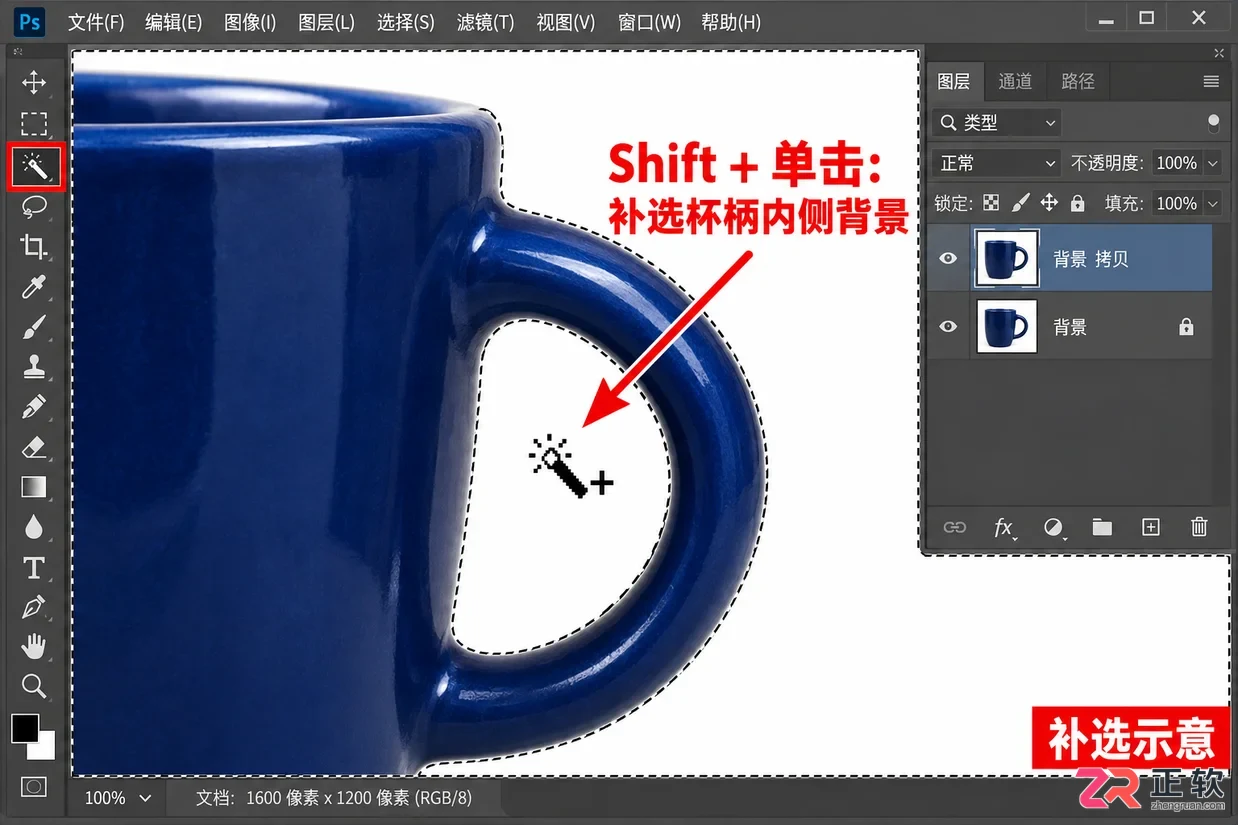Image resolution: width=1238 pixels, height=825 pixels.
Task: Click the foreground color swatch
Action: [25, 728]
